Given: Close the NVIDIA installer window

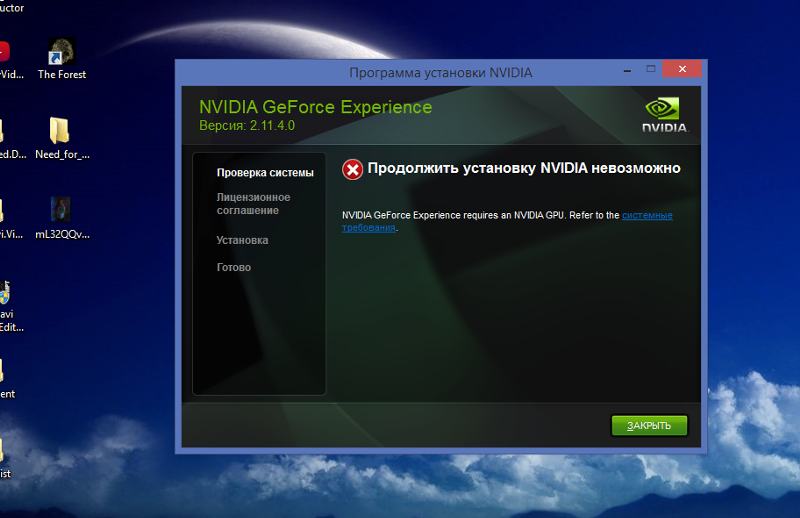Looking at the screenshot, I should click(x=682, y=69).
